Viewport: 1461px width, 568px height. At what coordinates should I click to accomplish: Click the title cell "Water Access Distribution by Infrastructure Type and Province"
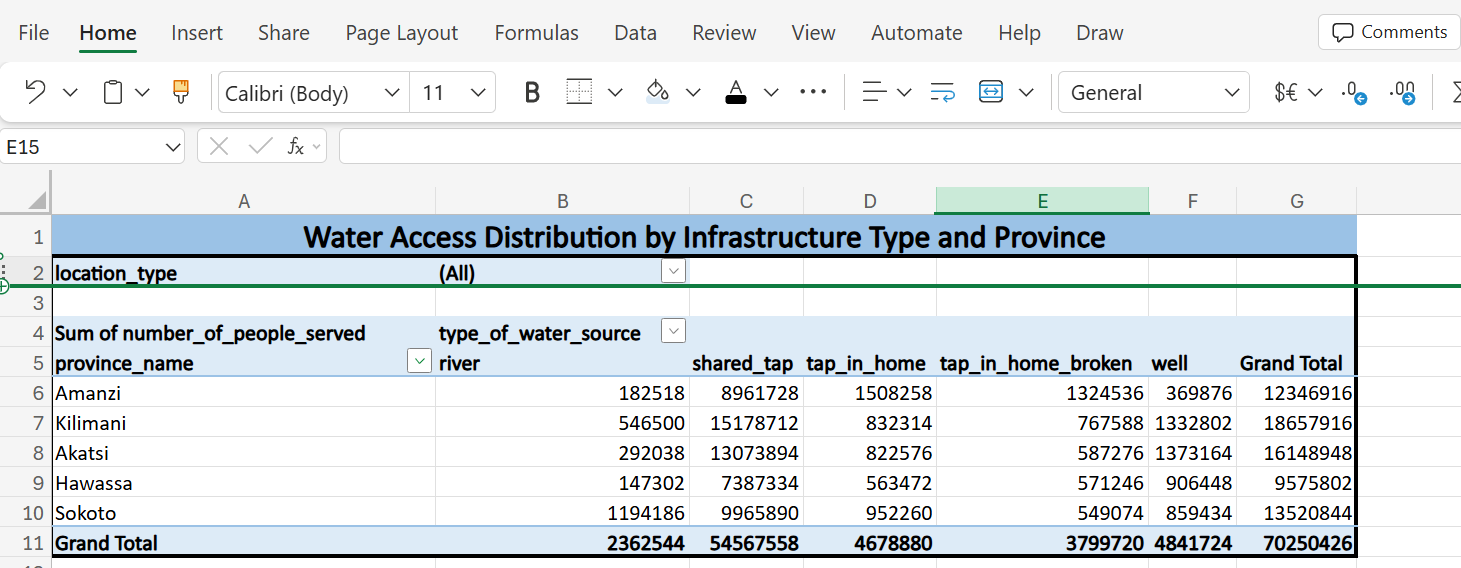pyautogui.click(x=704, y=237)
